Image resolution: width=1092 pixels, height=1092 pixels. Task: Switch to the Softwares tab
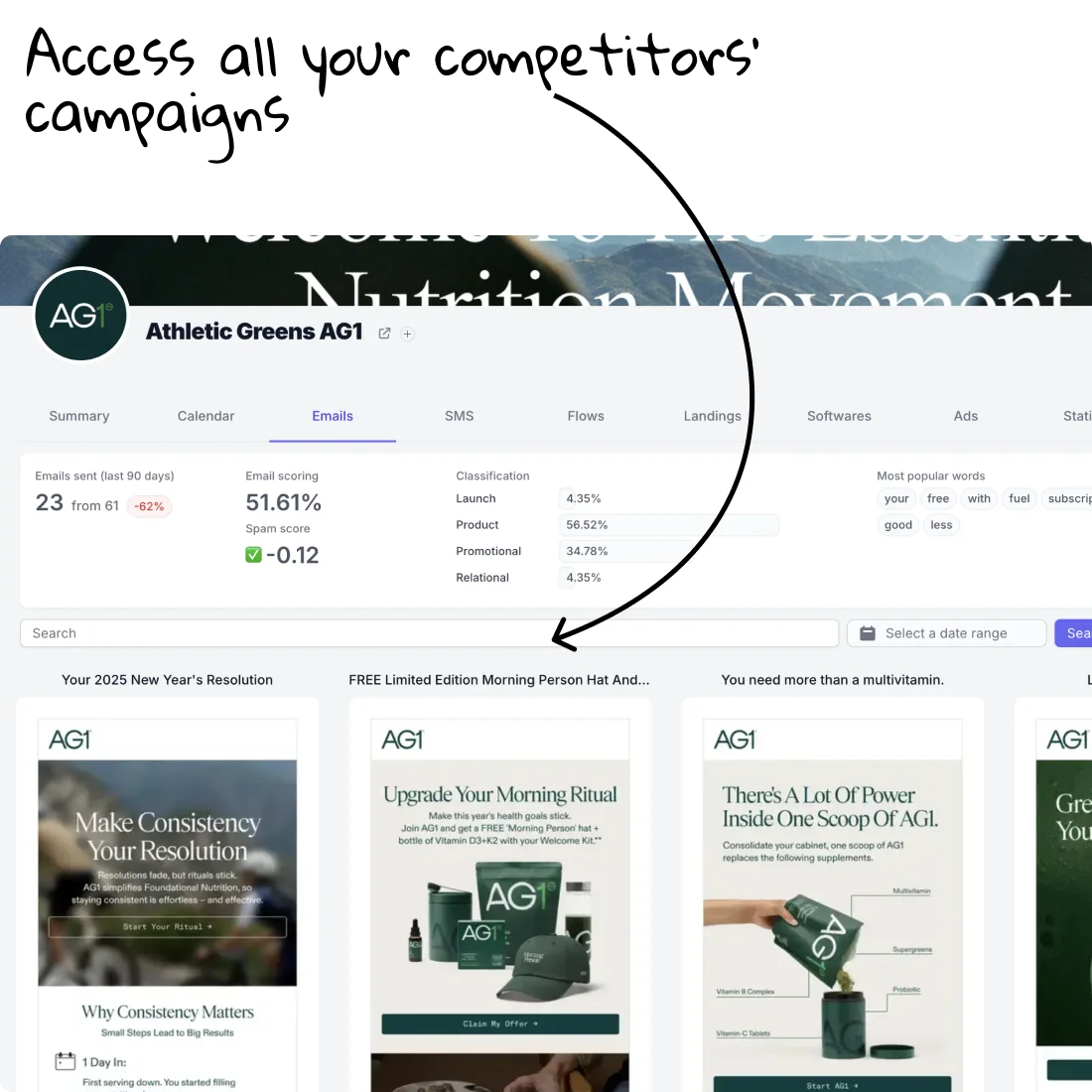(x=839, y=416)
